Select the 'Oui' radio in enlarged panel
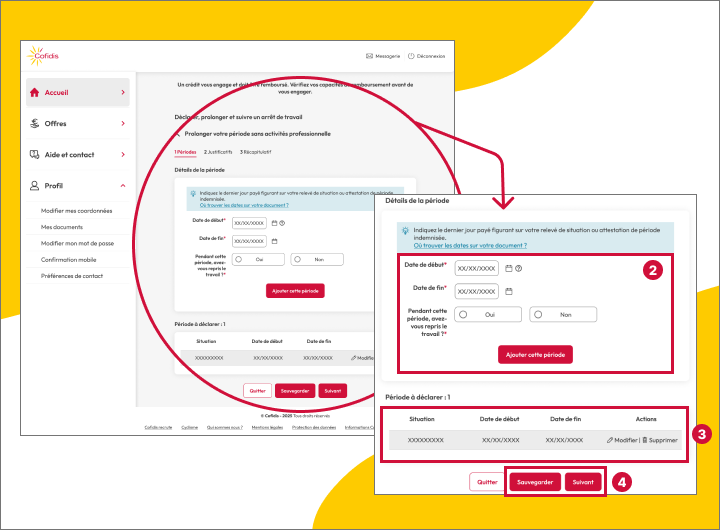Screen dimensions: 720x530 tap(464, 314)
